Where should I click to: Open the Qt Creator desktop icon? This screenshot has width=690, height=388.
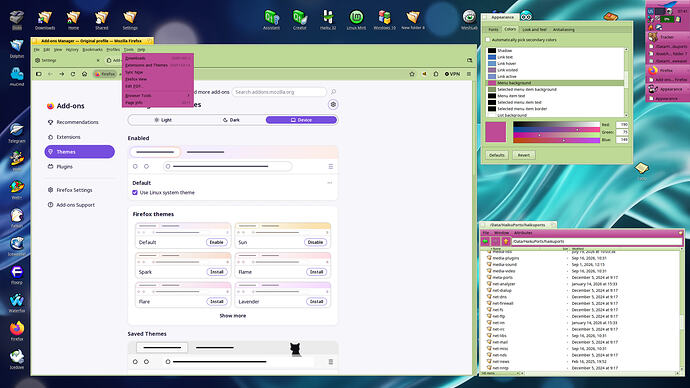coord(300,20)
